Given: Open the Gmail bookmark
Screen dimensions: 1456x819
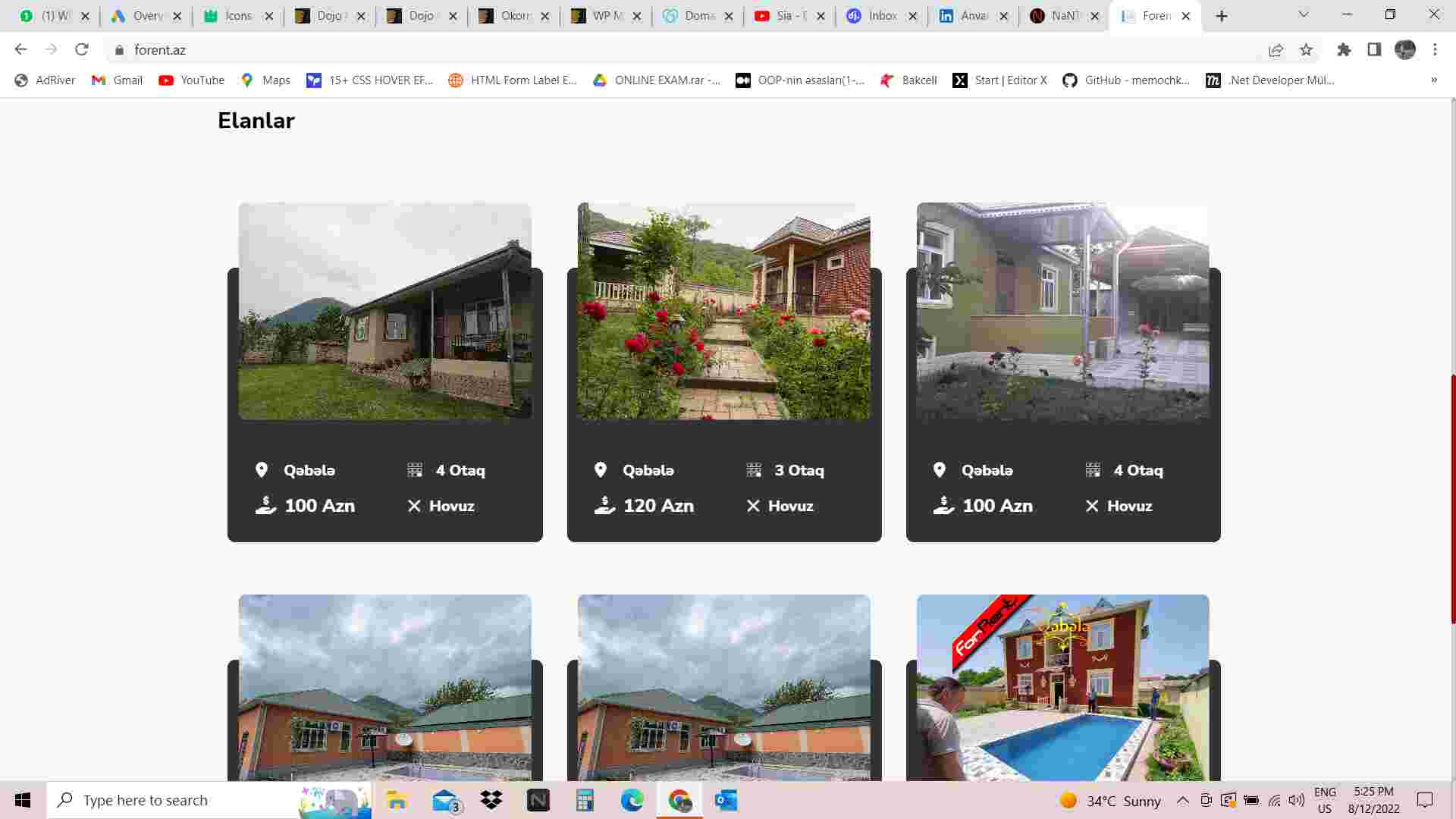Looking at the screenshot, I should pyautogui.click(x=117, y=80).
